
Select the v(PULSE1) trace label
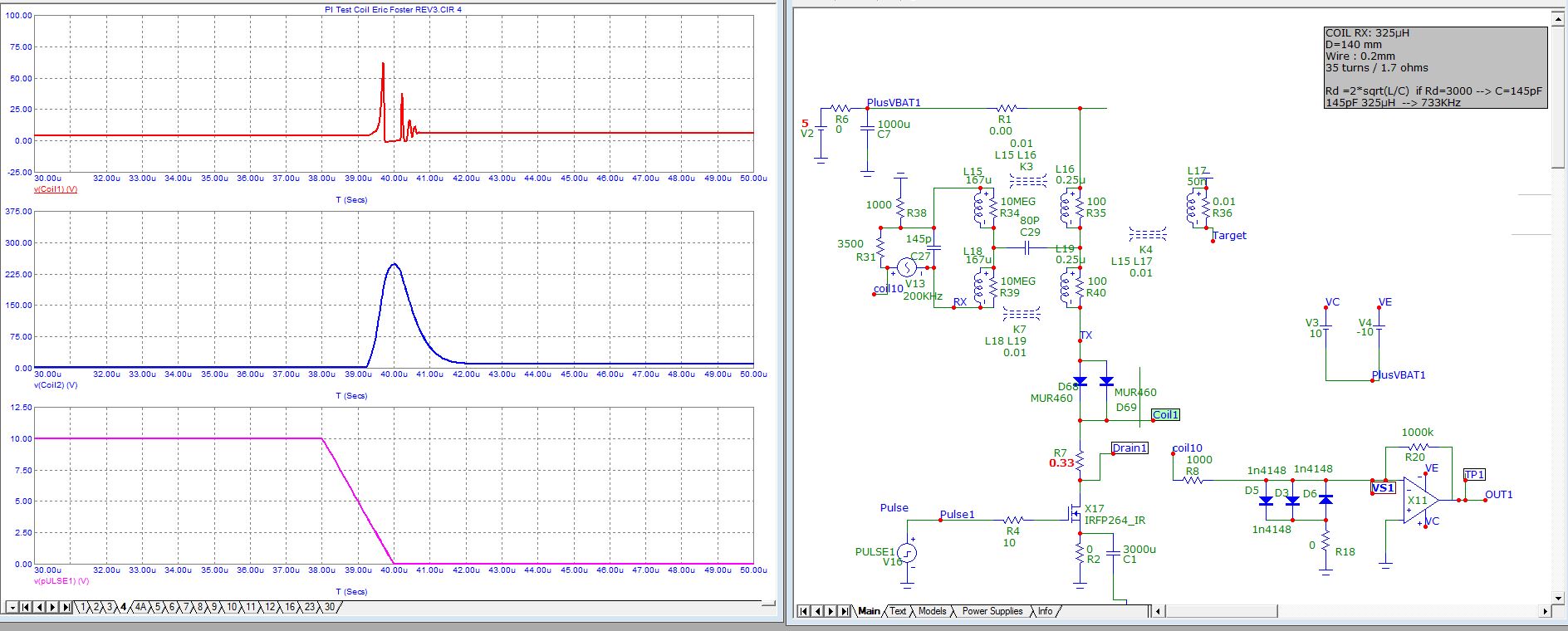click(61, 581)
